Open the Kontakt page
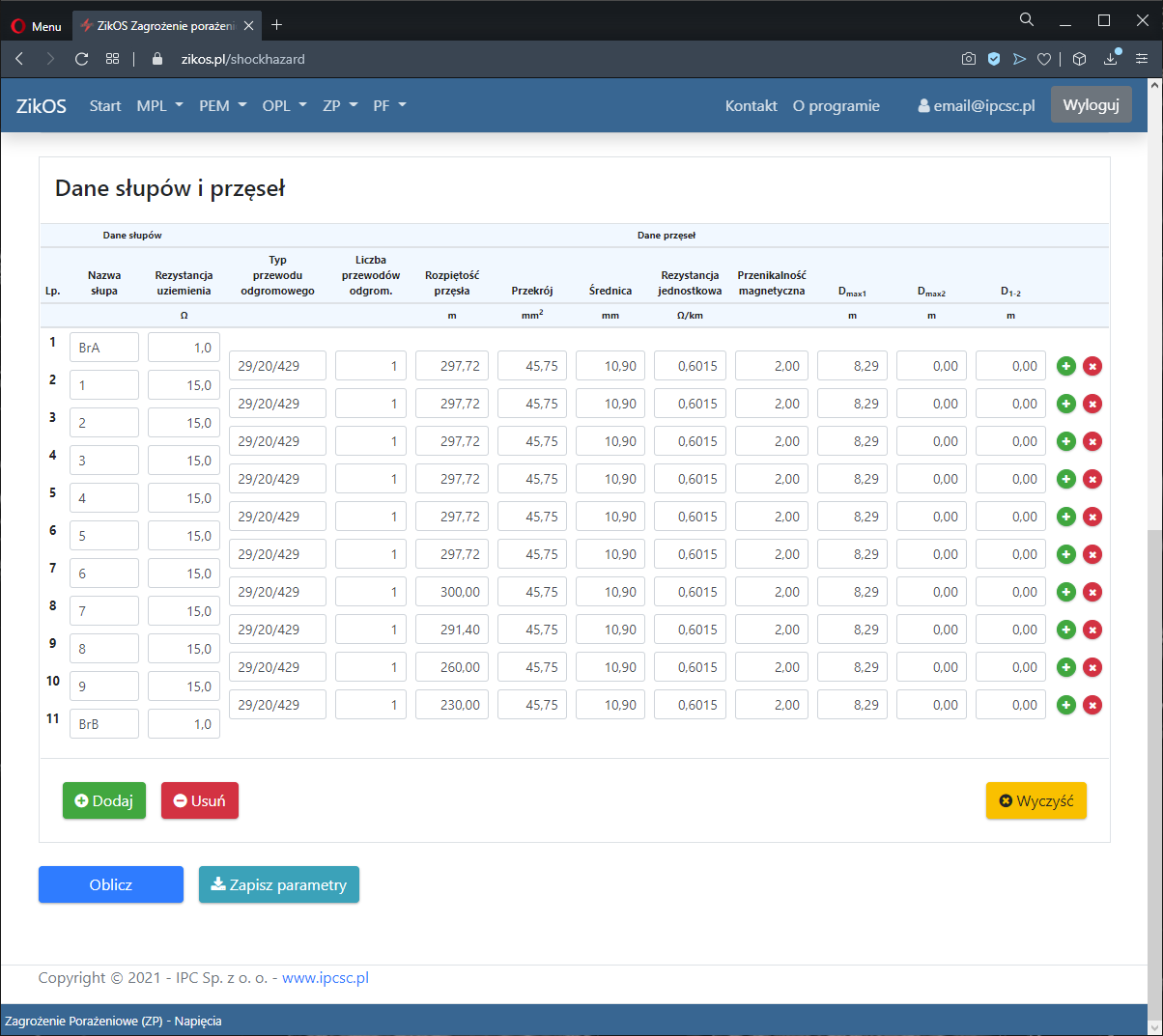 751,105
